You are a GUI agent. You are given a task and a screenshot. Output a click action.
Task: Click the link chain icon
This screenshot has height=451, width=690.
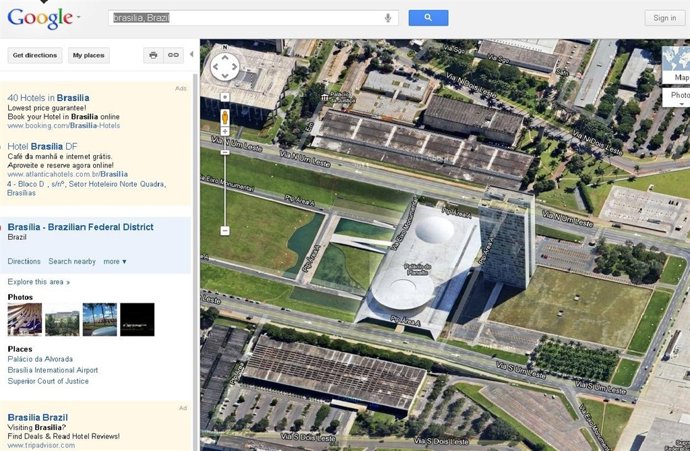[x=173, y=55]
